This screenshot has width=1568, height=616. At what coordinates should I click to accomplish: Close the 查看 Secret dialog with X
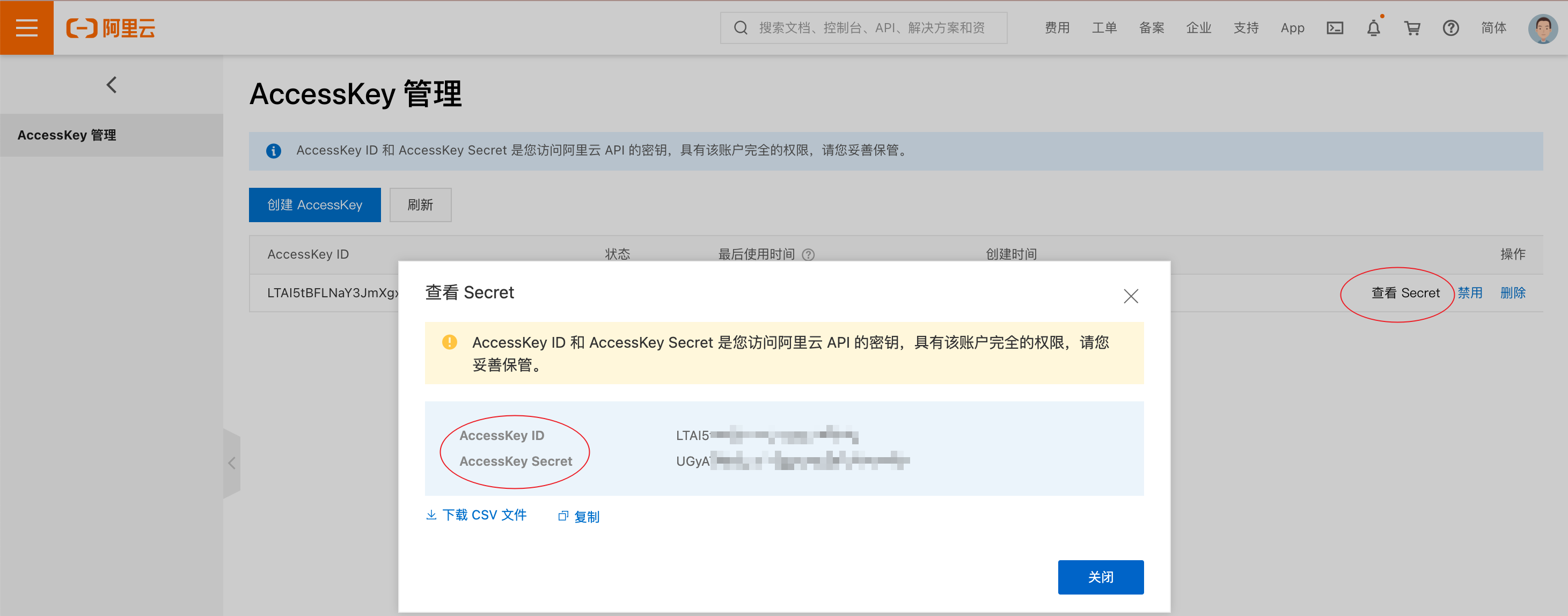click(1130, 296)
